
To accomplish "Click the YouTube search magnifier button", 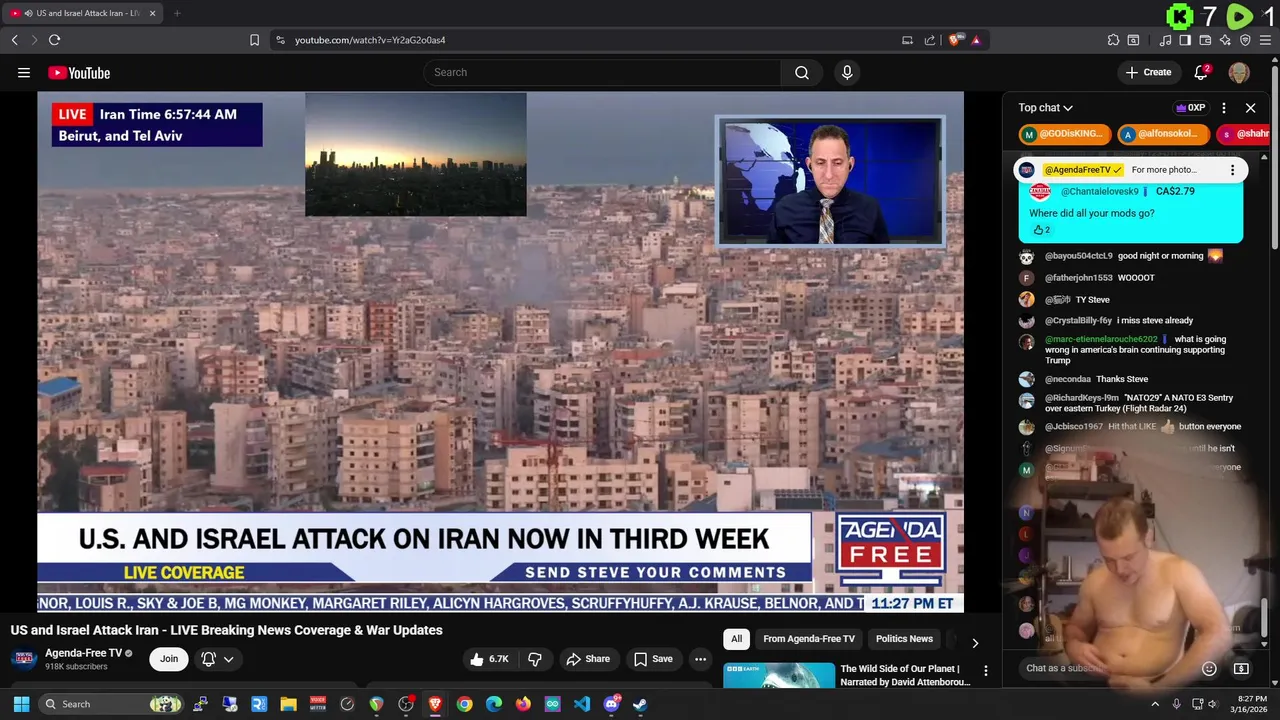I will coord(802,72).
